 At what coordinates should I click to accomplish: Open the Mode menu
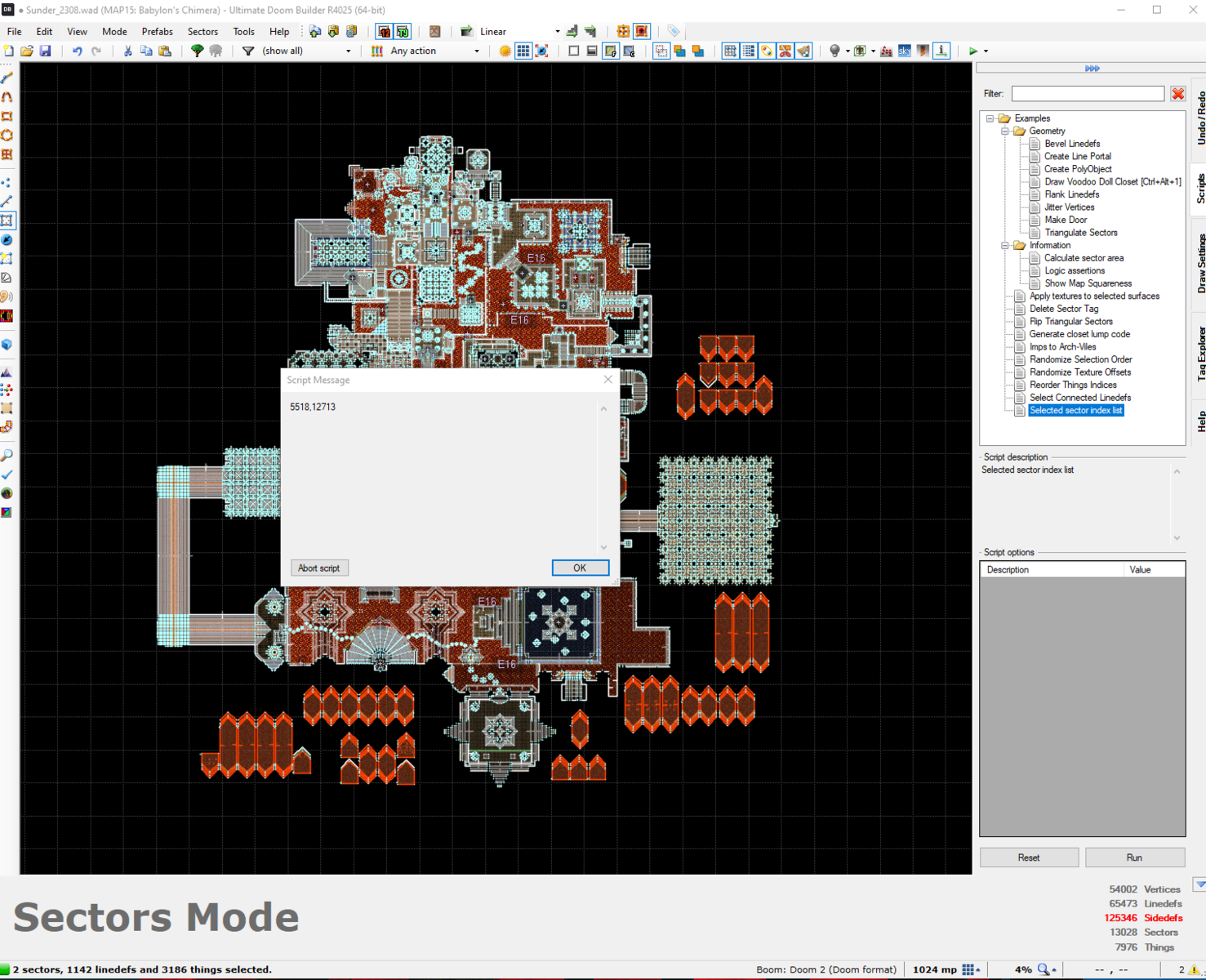point(114,31)
